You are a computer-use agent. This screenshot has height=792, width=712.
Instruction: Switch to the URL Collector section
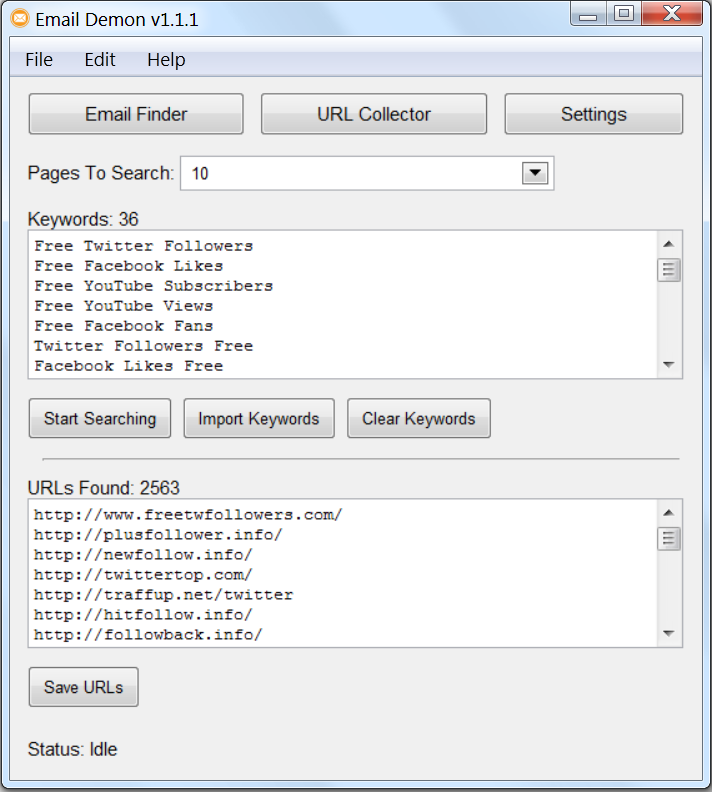374,114
